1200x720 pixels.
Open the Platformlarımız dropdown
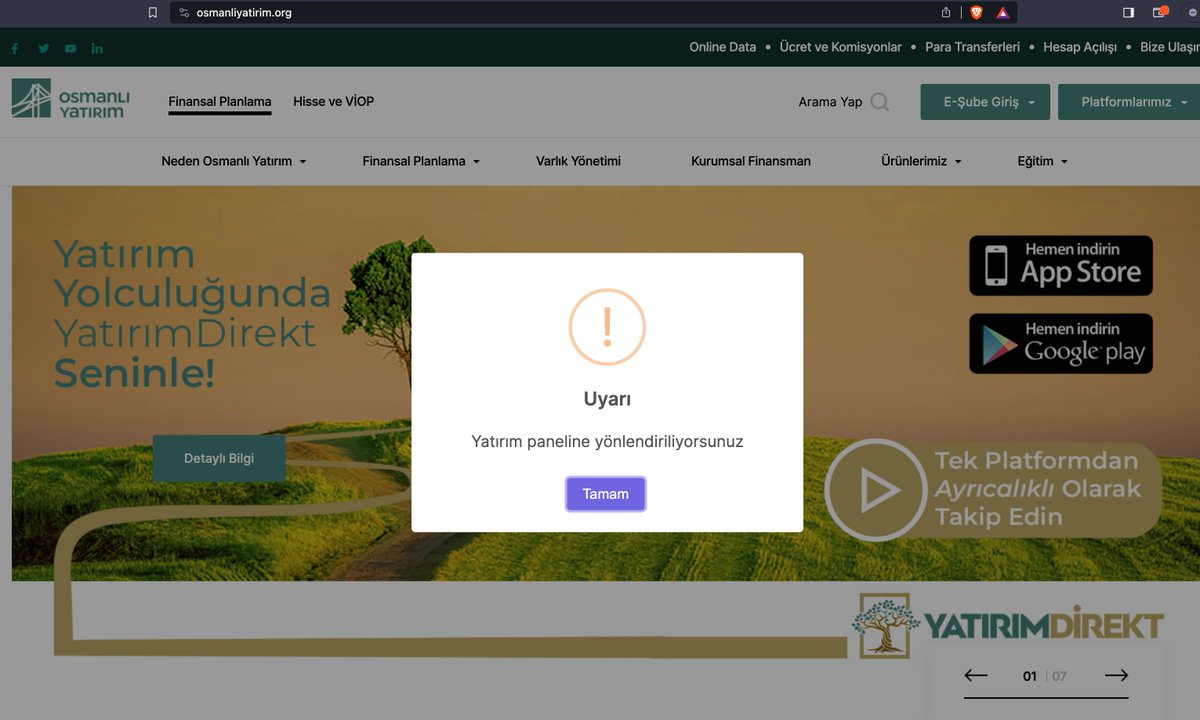tap(1129, 102)
